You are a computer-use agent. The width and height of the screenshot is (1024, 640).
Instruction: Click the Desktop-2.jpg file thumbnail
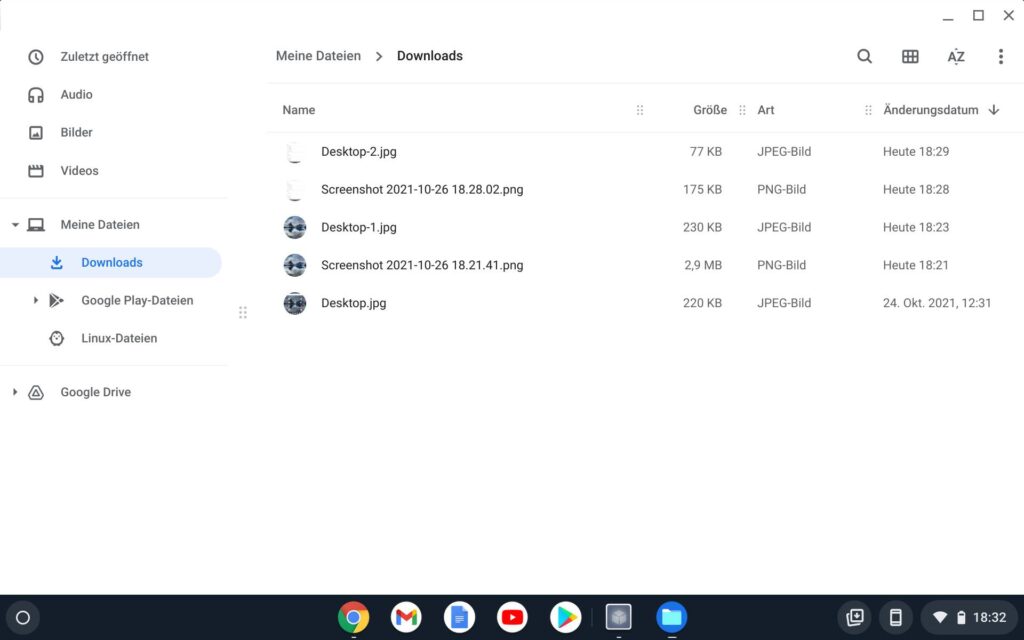point(295,152)
